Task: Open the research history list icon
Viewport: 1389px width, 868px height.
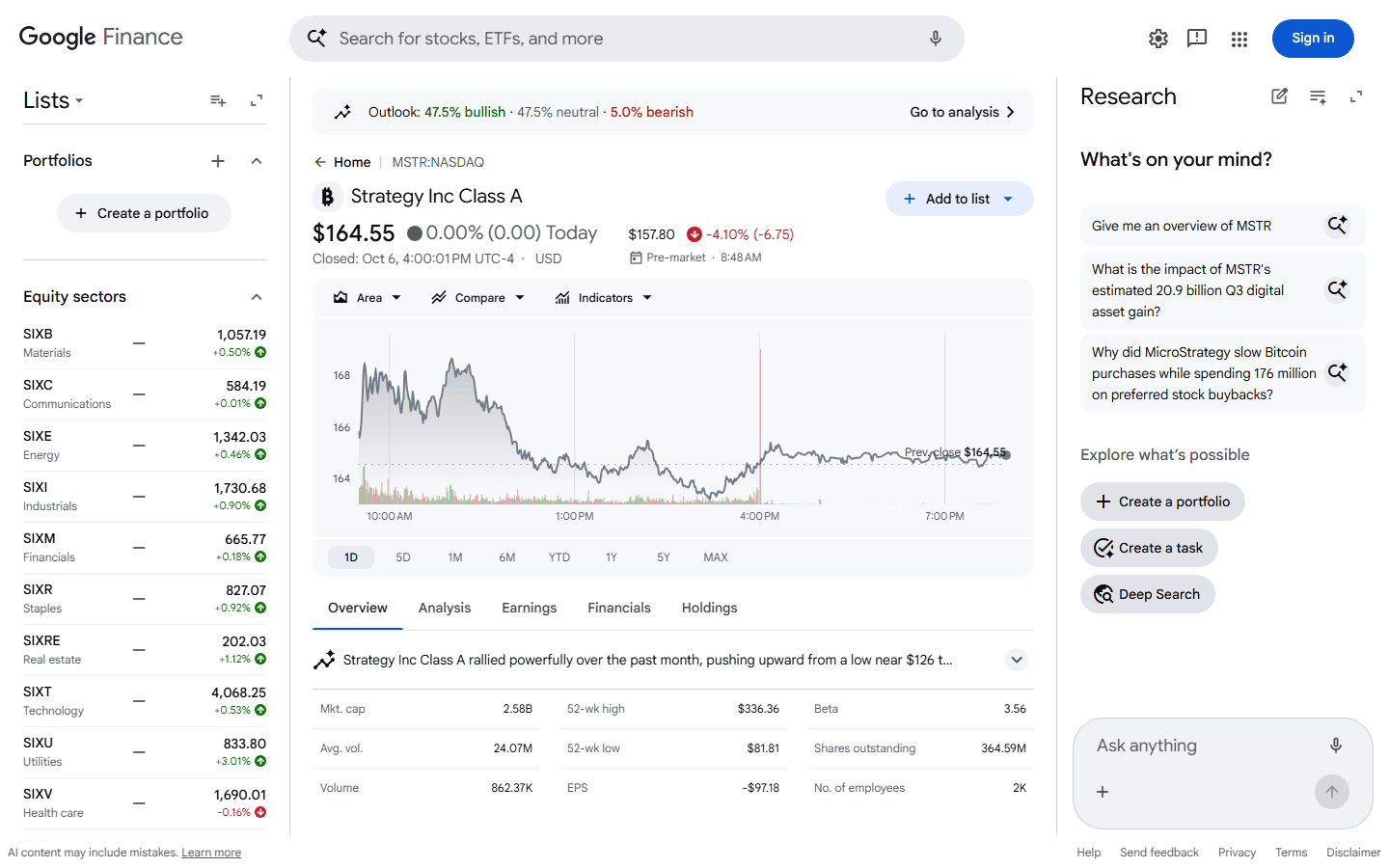Action: 1318,96
